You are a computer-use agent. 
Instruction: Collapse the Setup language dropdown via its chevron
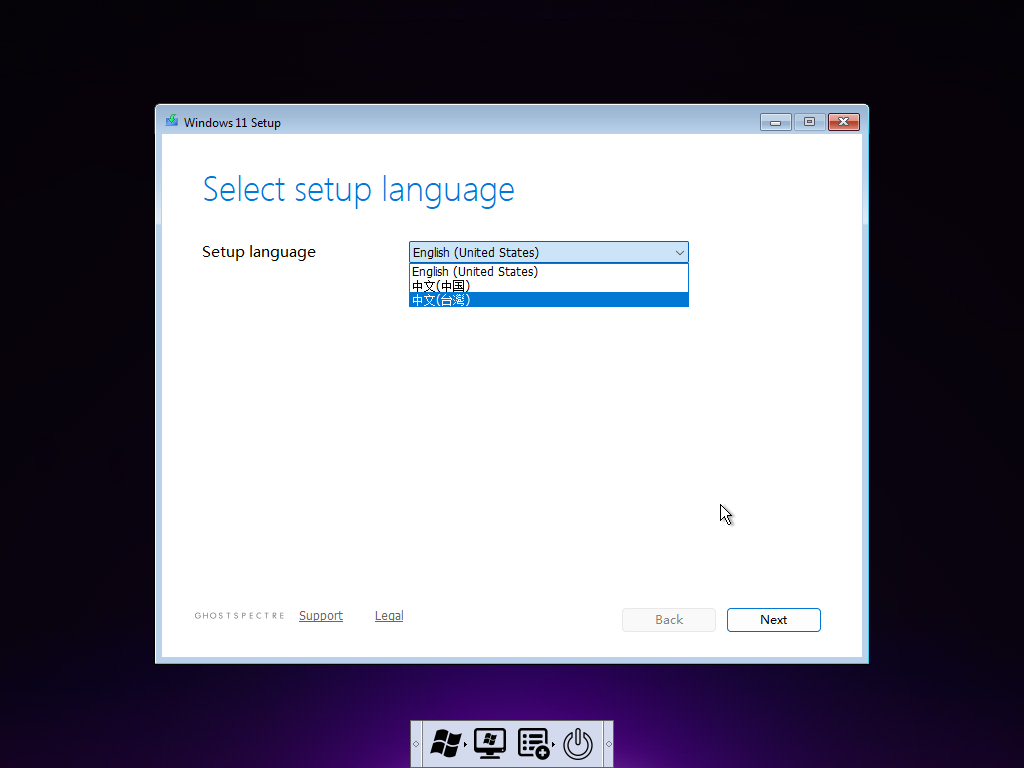[679, 253]
